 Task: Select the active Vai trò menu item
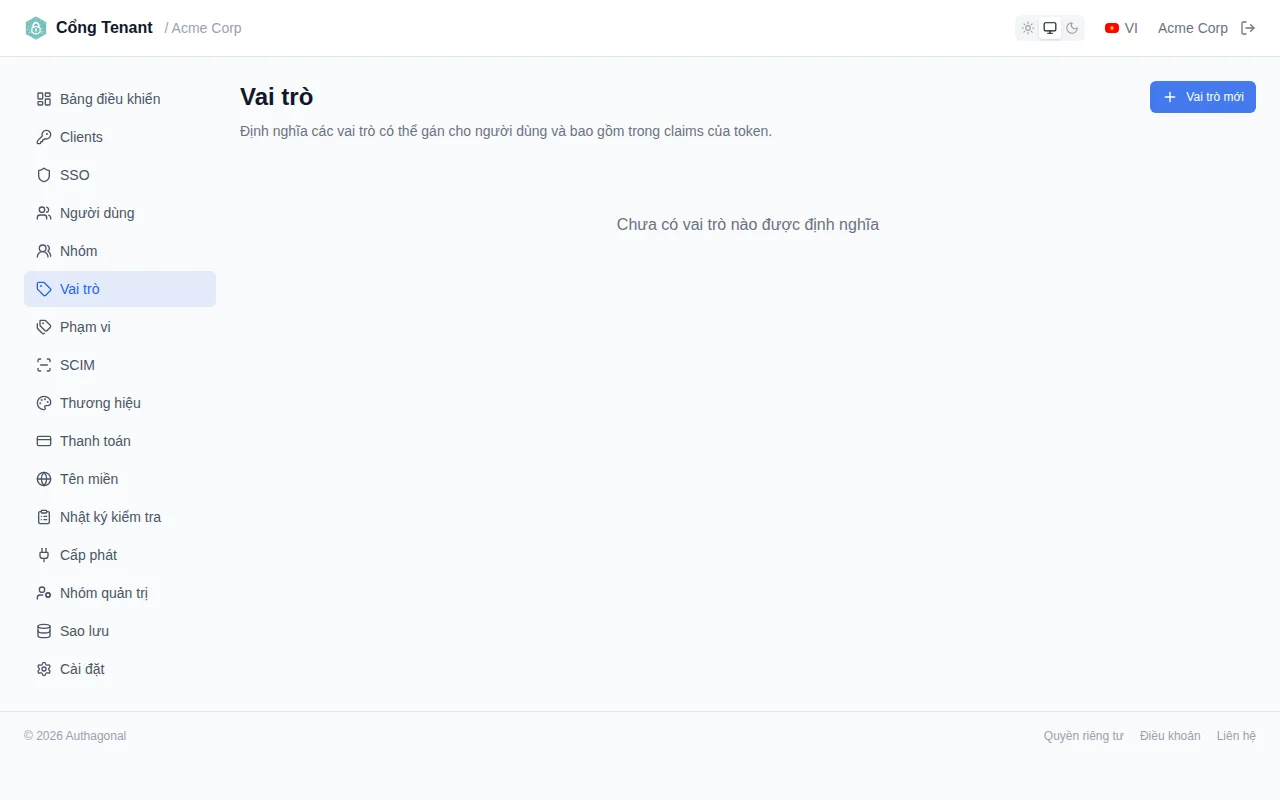point(120,289)
